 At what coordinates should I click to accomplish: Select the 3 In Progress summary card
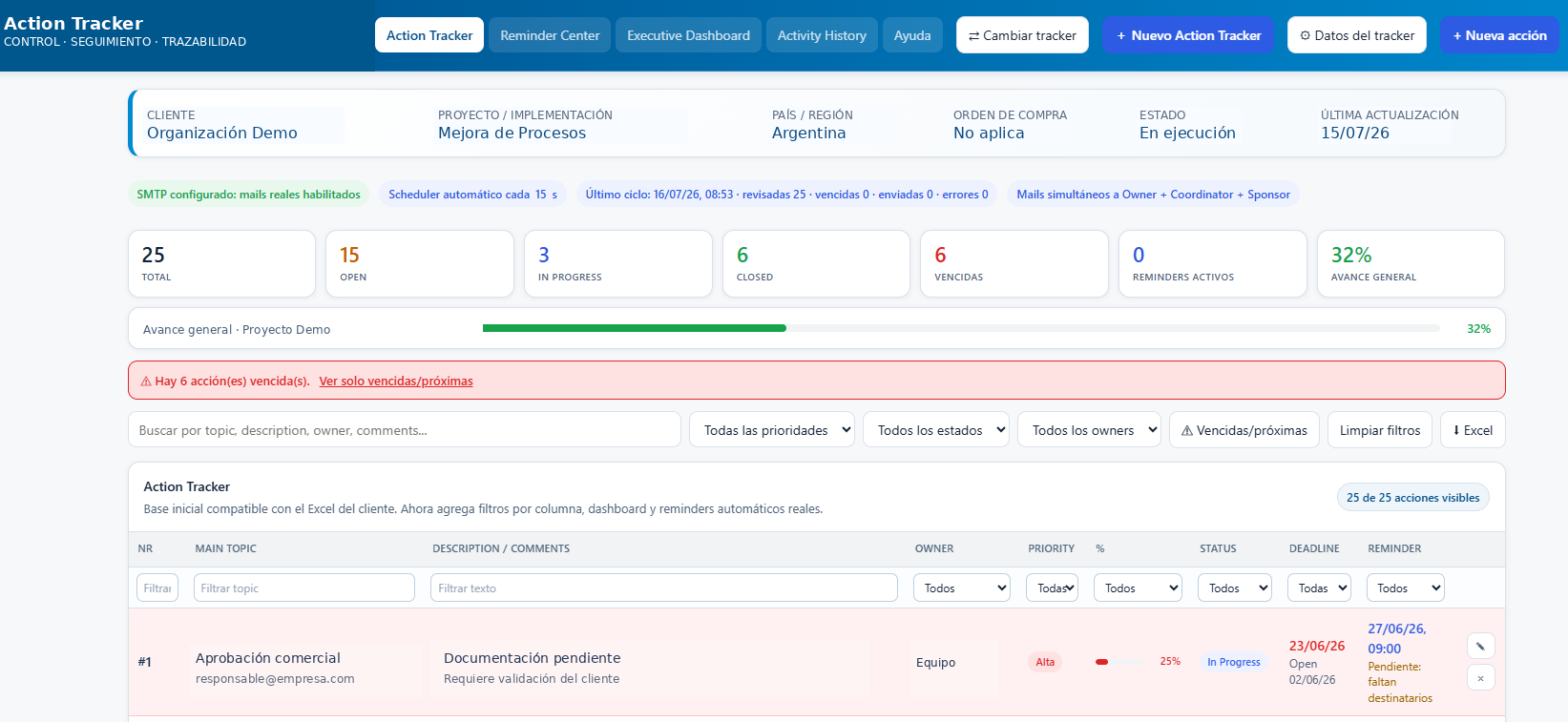pyautogui.click(x=618, y=263)
